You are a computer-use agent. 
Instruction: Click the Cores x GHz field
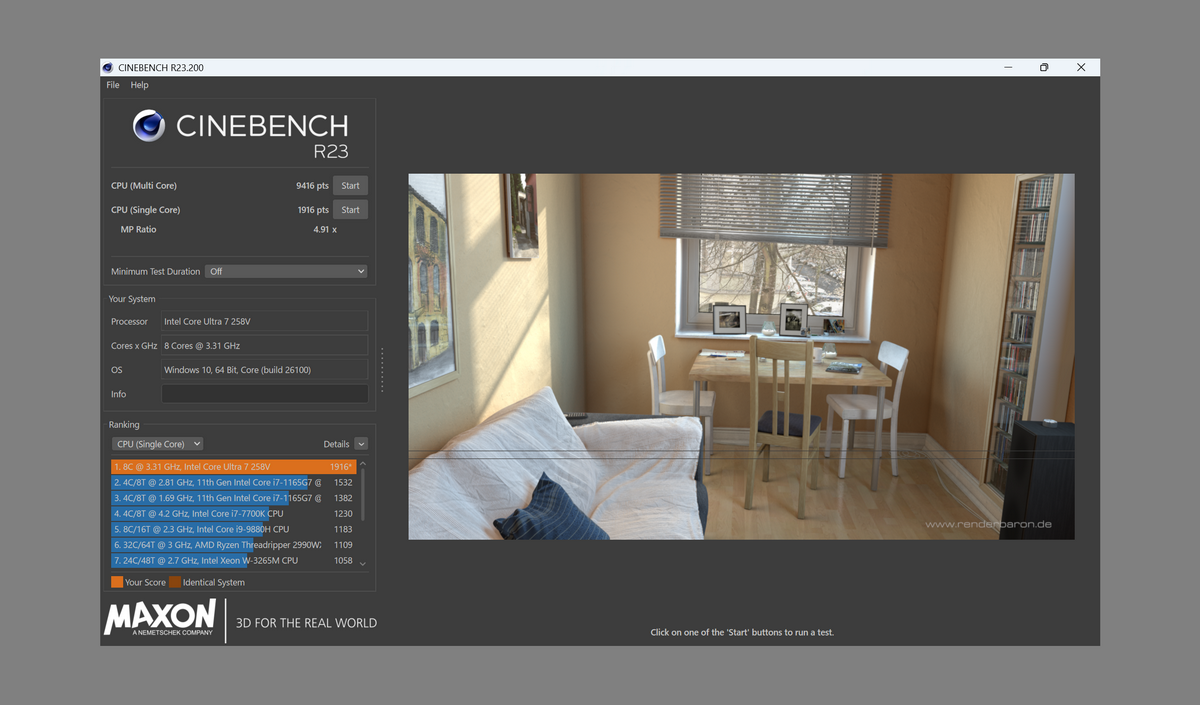coord(265,345)
